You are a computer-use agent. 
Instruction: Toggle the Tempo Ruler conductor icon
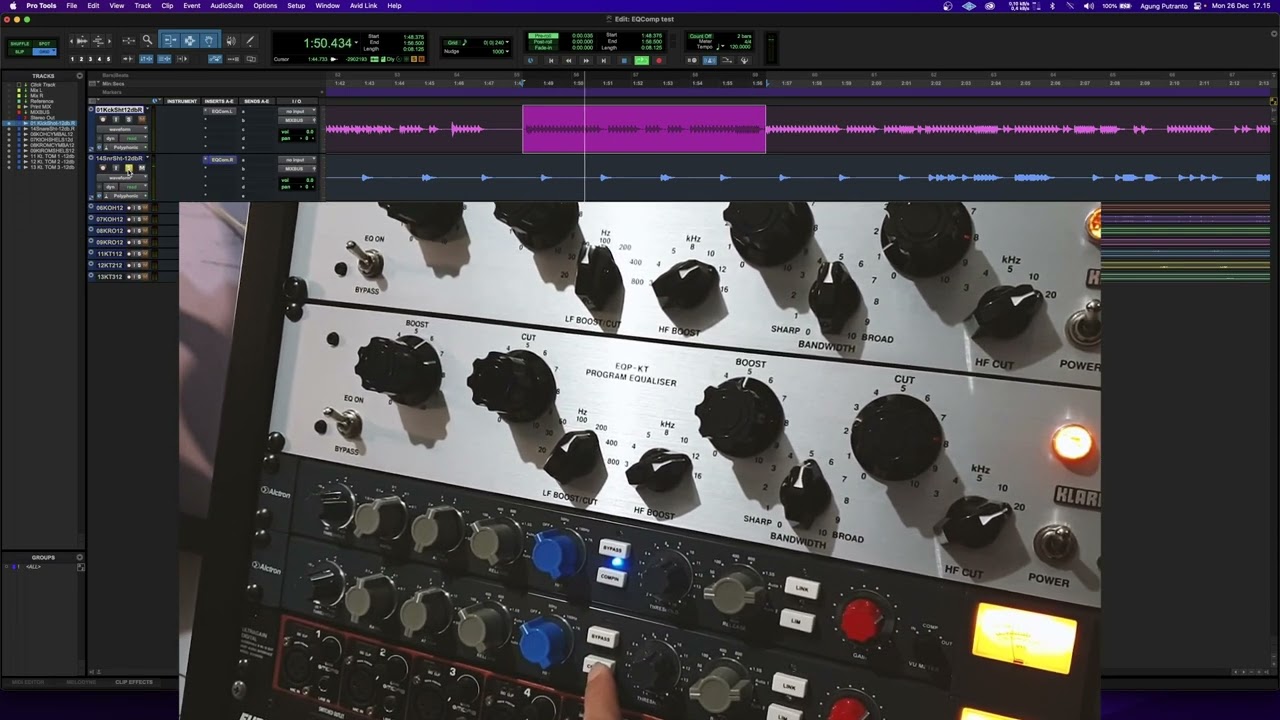click(744, 61)
